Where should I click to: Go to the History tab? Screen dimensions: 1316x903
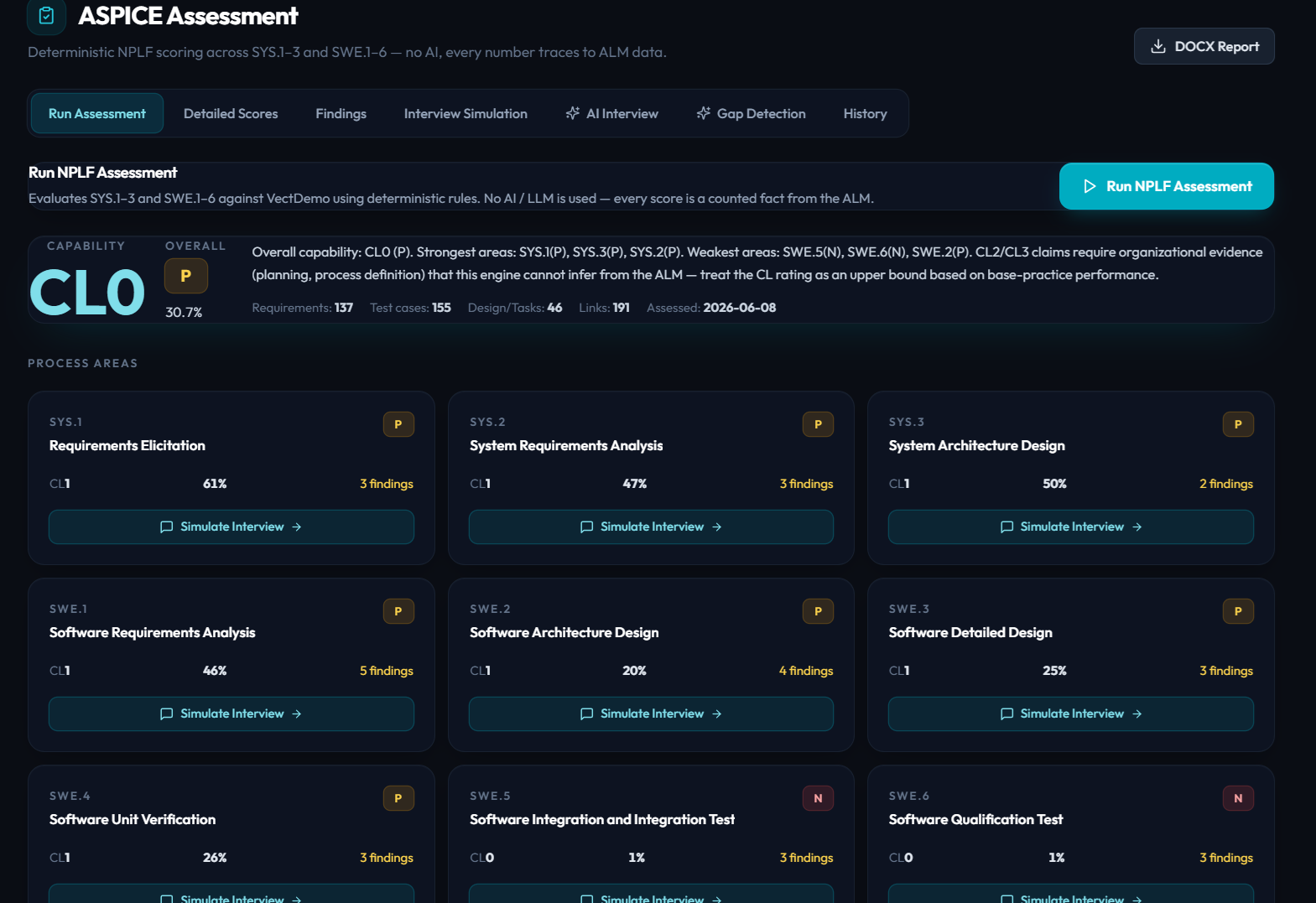865,113
